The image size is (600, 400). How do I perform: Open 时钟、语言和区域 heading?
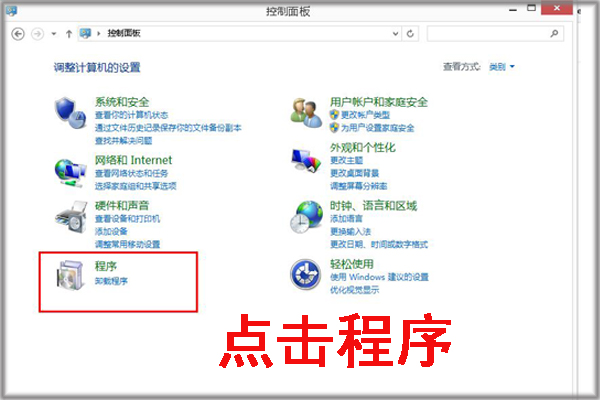coord(373,206)
